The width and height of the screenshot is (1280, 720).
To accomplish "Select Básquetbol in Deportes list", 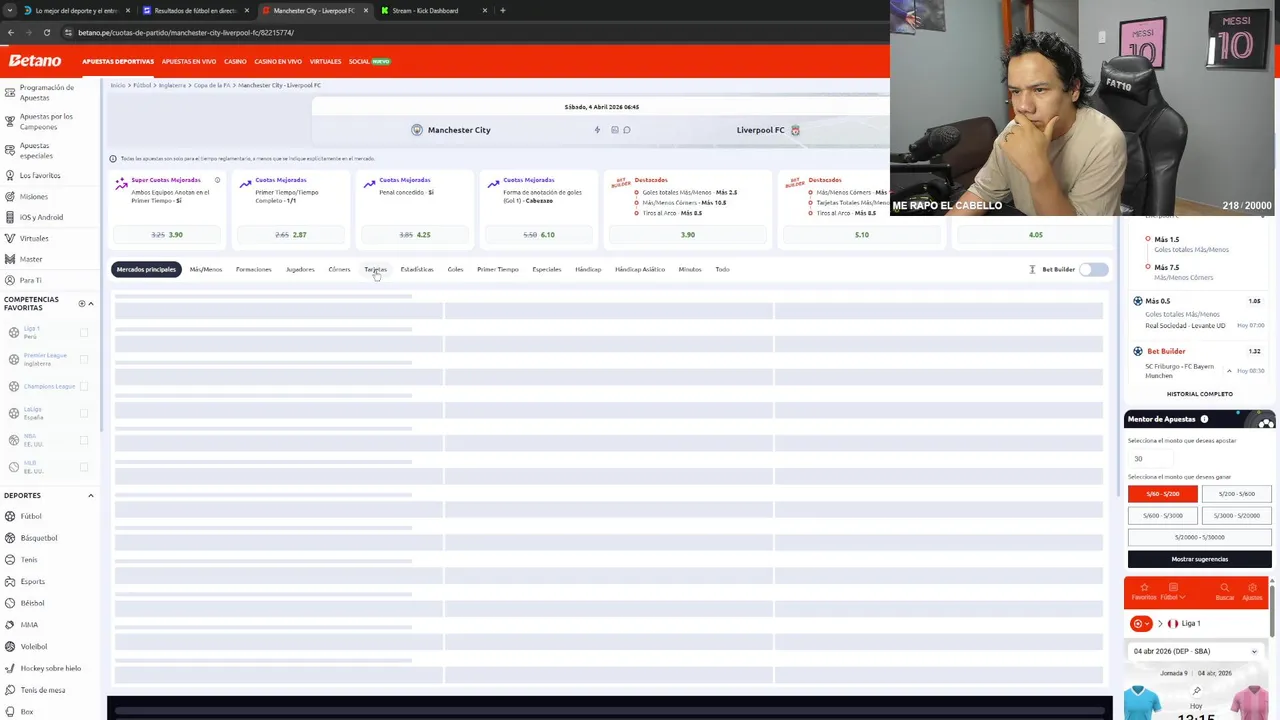I will click(39, 538).
